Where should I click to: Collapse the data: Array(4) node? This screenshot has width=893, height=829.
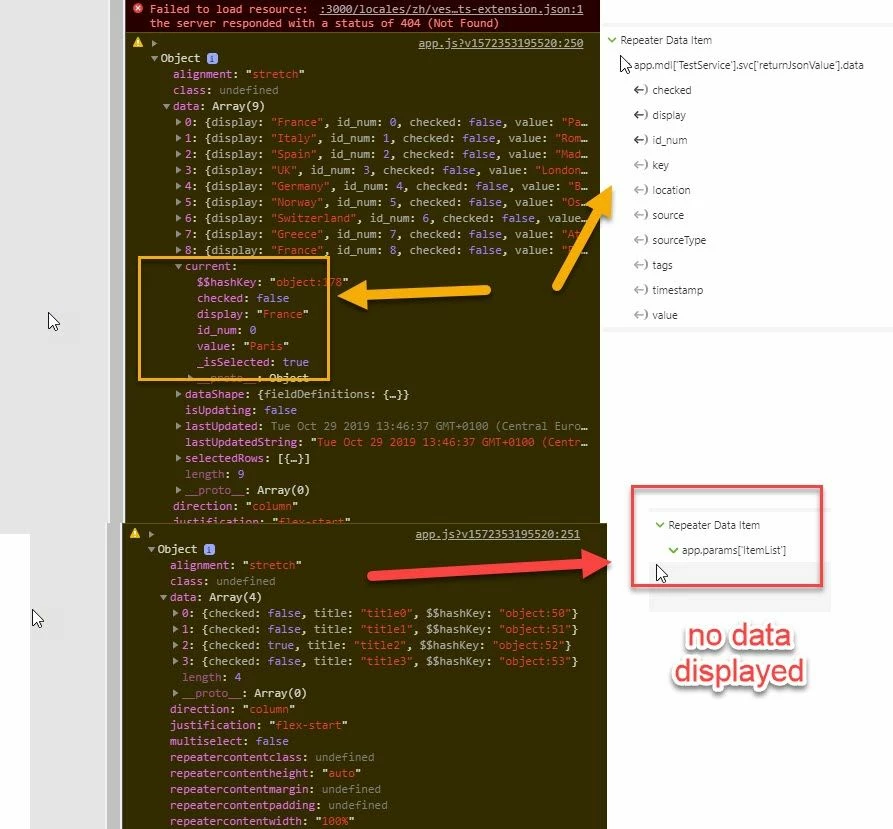[x=163, y=597]
